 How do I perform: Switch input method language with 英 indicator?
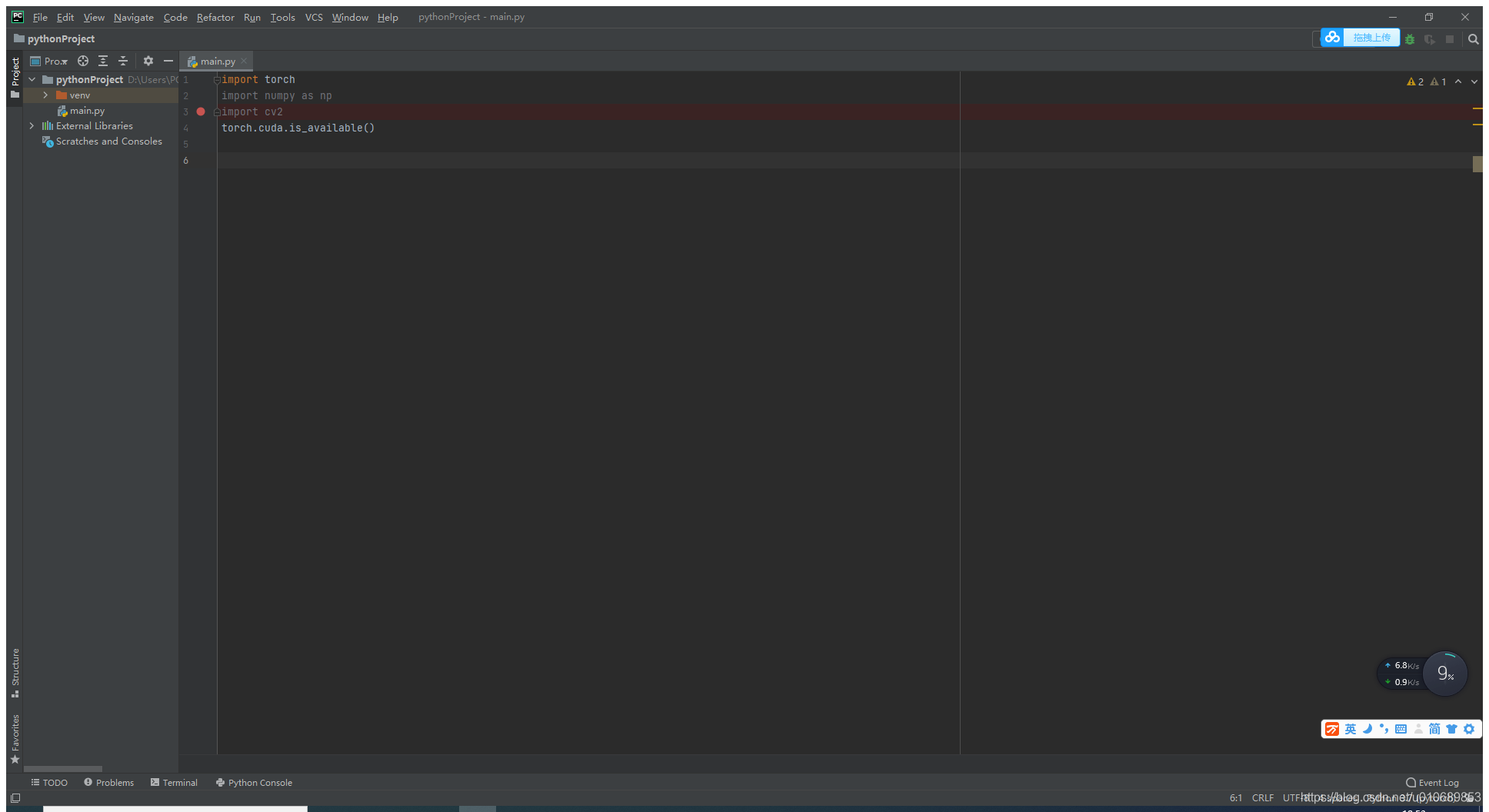(1351, 728)
